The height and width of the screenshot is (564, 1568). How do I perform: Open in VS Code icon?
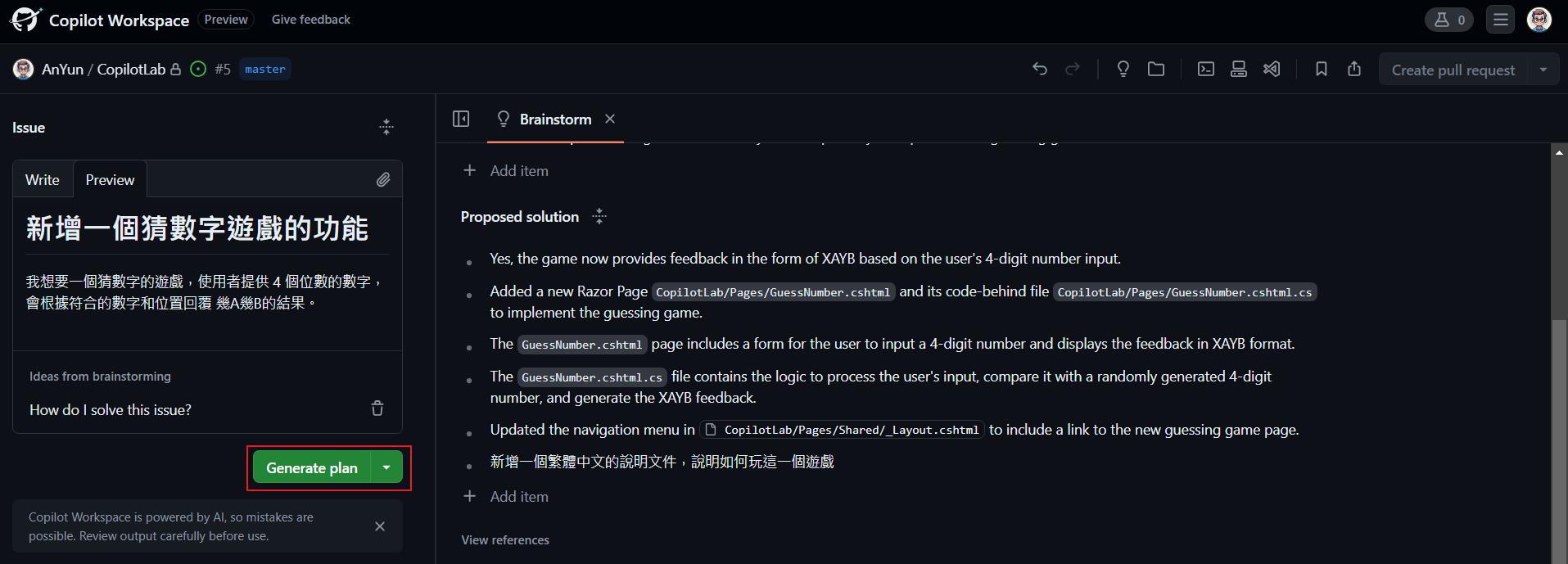click(x=1272, y=70)
